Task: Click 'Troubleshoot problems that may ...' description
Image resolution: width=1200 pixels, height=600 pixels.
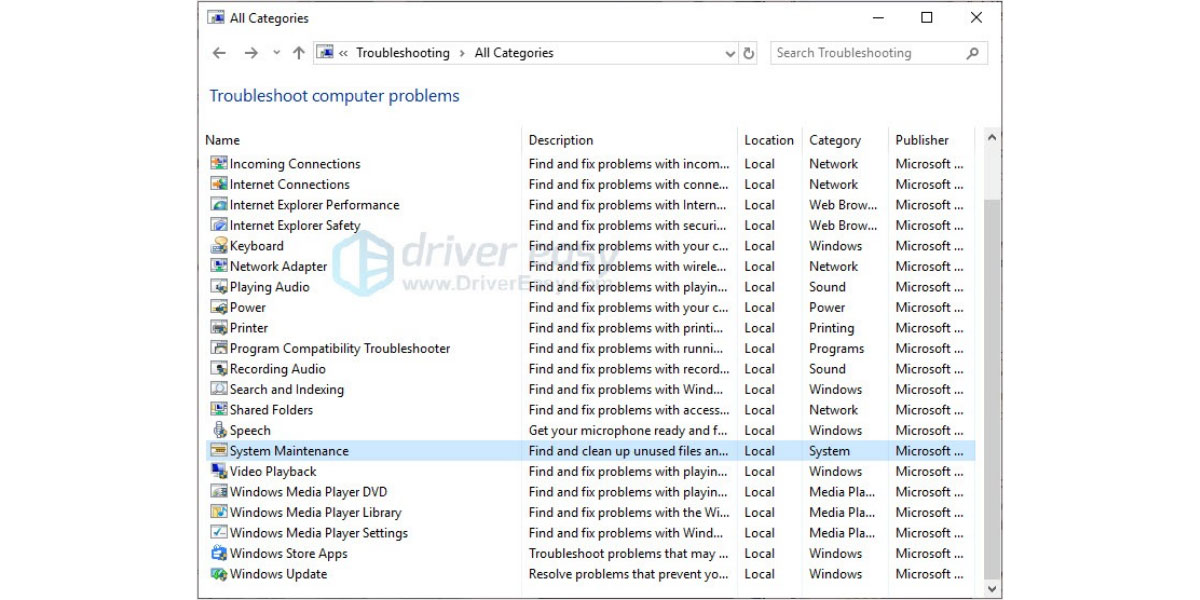Action: (x=628, y=553)
